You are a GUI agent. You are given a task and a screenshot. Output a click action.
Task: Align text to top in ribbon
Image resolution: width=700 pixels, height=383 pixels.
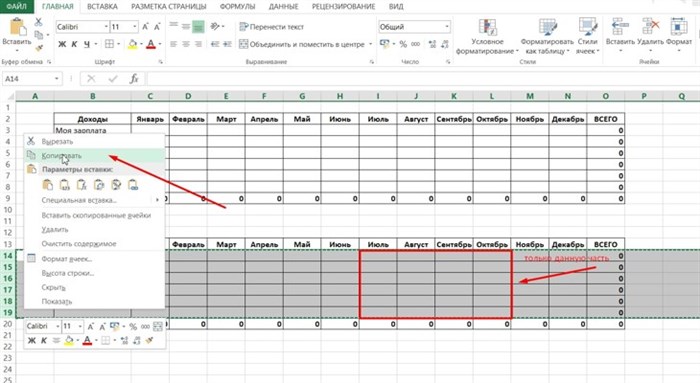(174, 26)
